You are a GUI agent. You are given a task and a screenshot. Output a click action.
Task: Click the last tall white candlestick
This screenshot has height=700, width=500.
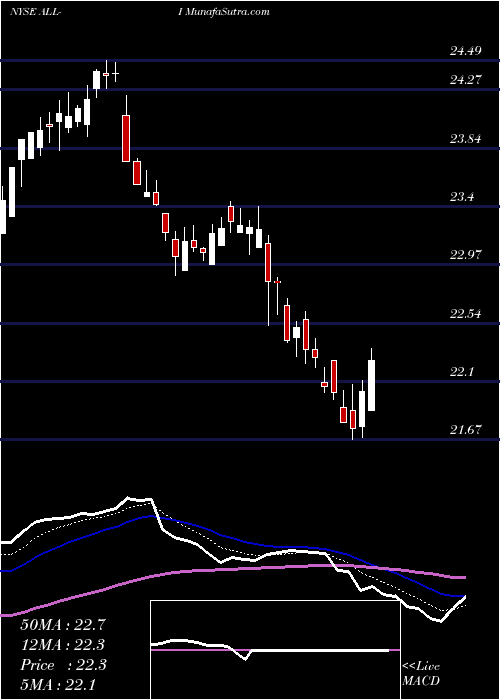click(x=371, y=385)
